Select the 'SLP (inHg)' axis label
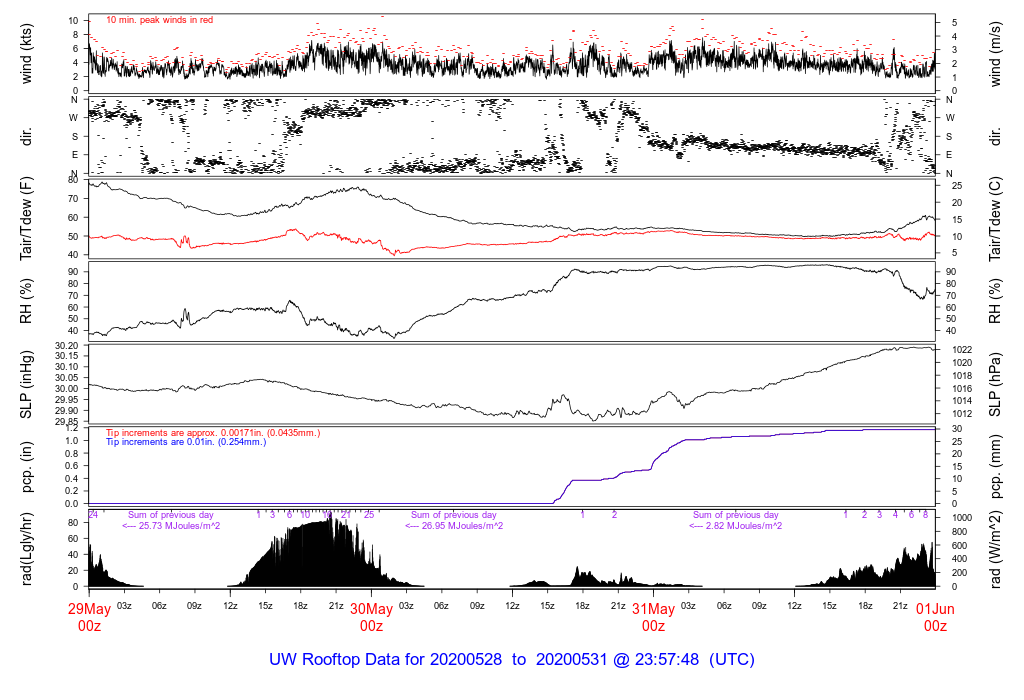 click(x=26, y=385)
